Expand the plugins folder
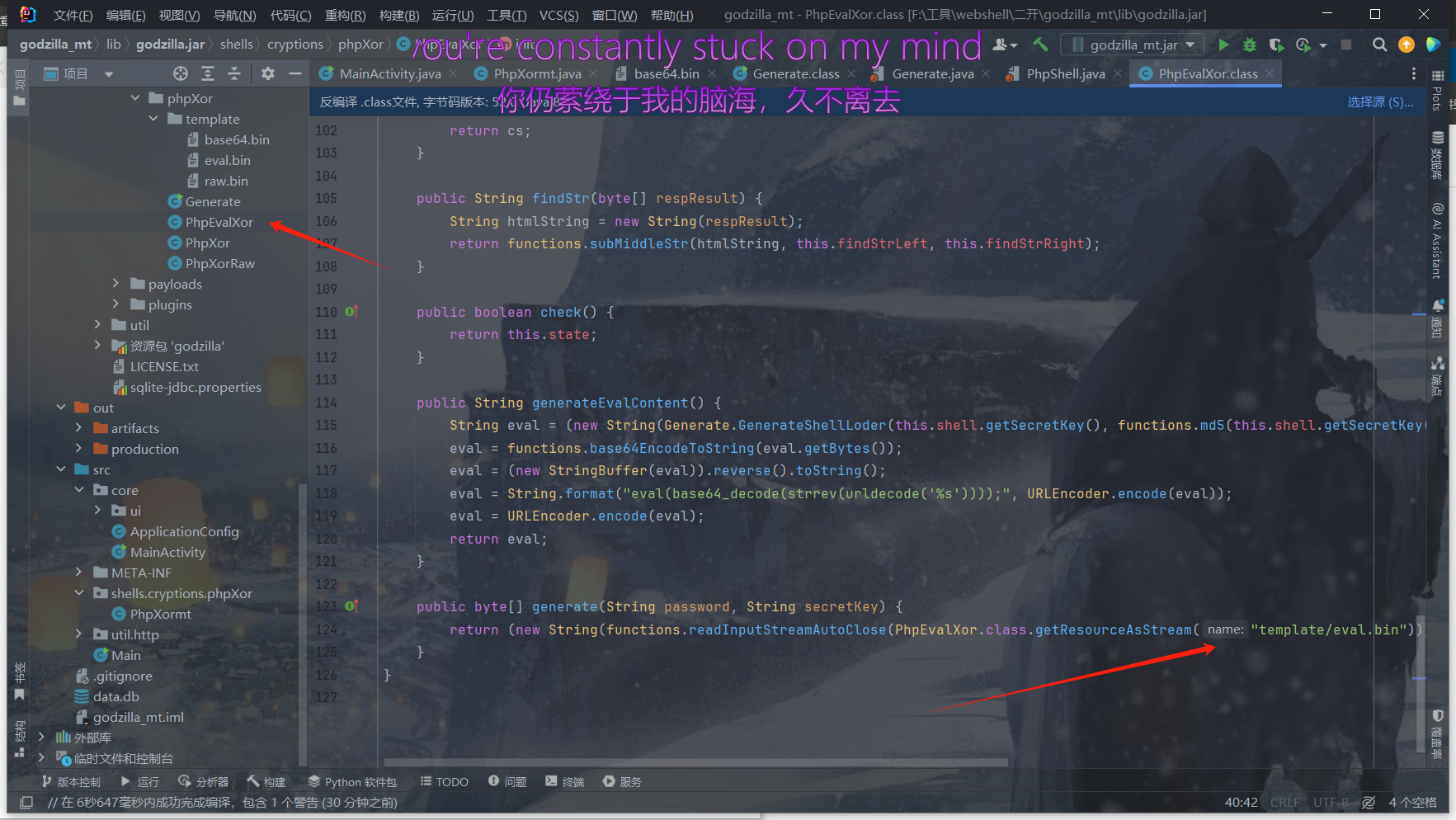The image size is (1456, 820). point(115,304)
